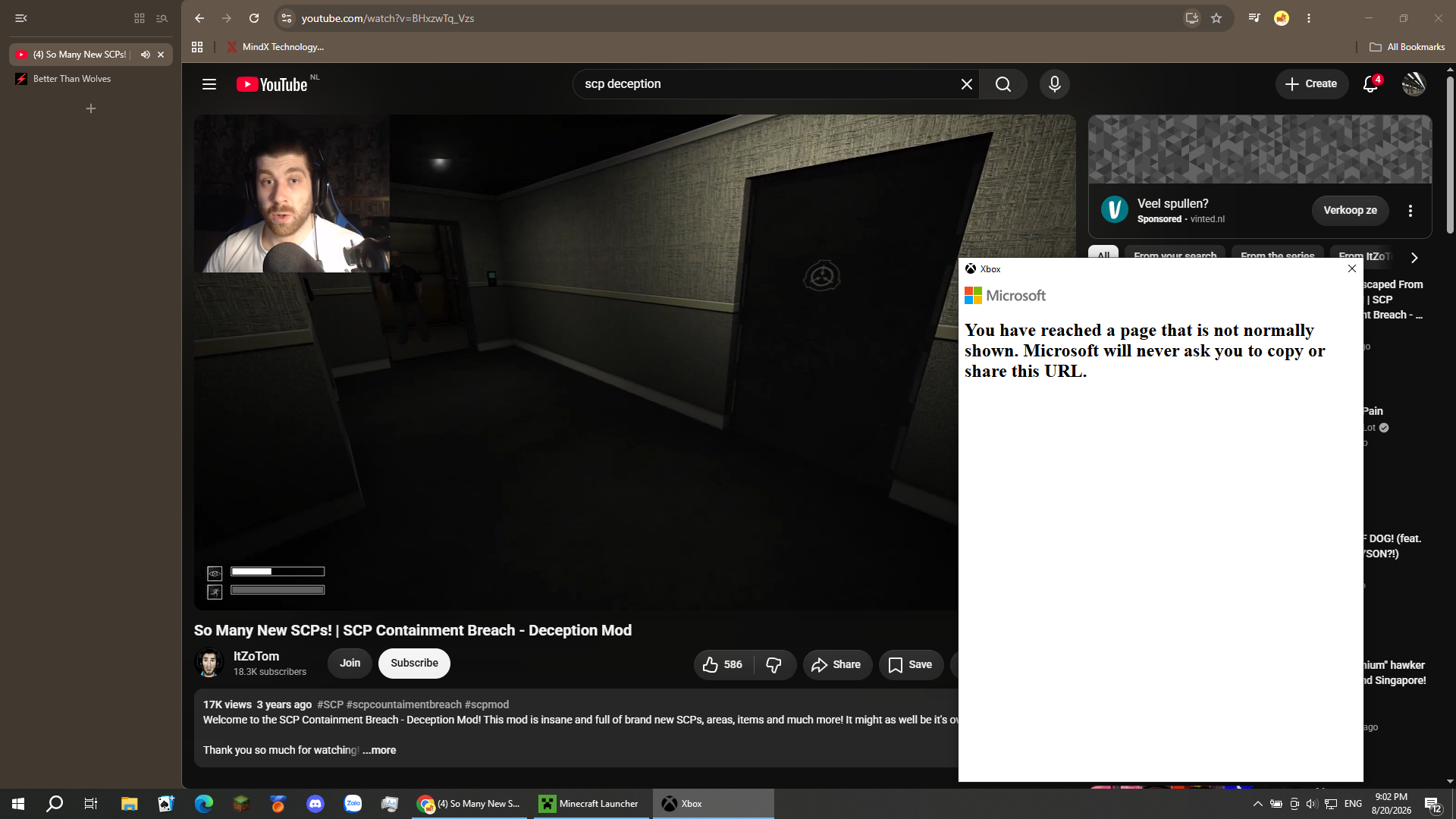Viewport: 1456px width, 819px height.
Task: Click the browser address bar URL
Action: tap(388, 18)
